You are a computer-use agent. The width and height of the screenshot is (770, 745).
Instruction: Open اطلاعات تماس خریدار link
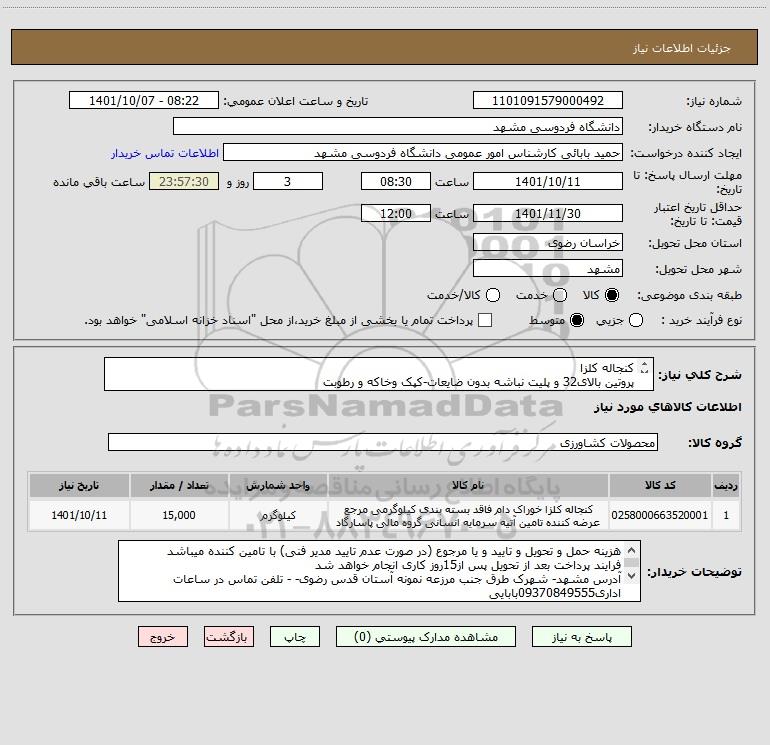[165, 153]
